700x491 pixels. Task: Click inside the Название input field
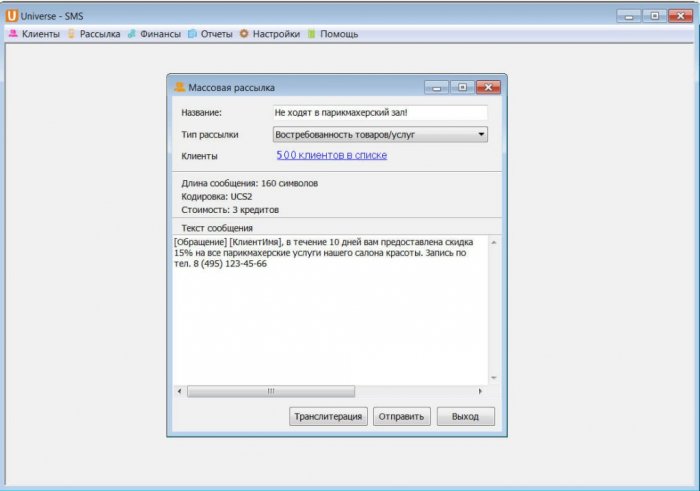pyautogui.click(x=379, y=113)
